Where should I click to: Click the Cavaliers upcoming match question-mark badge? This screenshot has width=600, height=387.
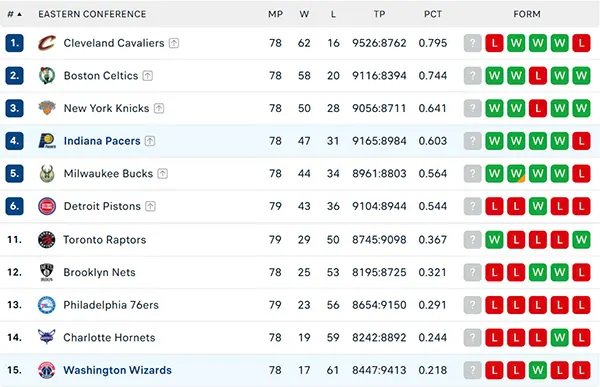point(473,43)
